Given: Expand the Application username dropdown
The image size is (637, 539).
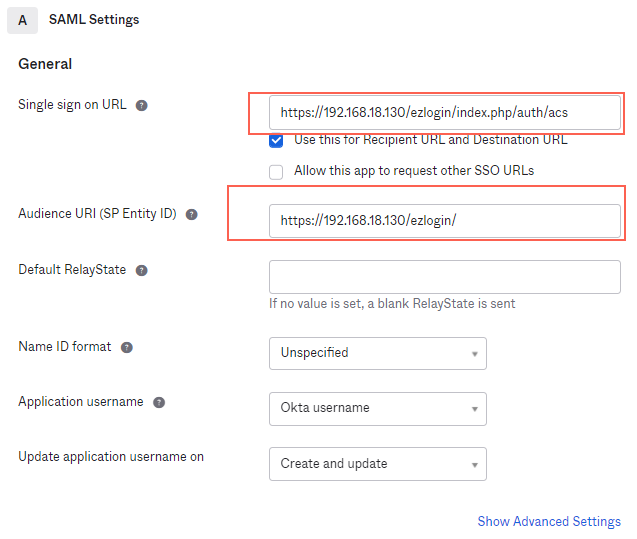Looking at the screenshot, I should 377,409.
